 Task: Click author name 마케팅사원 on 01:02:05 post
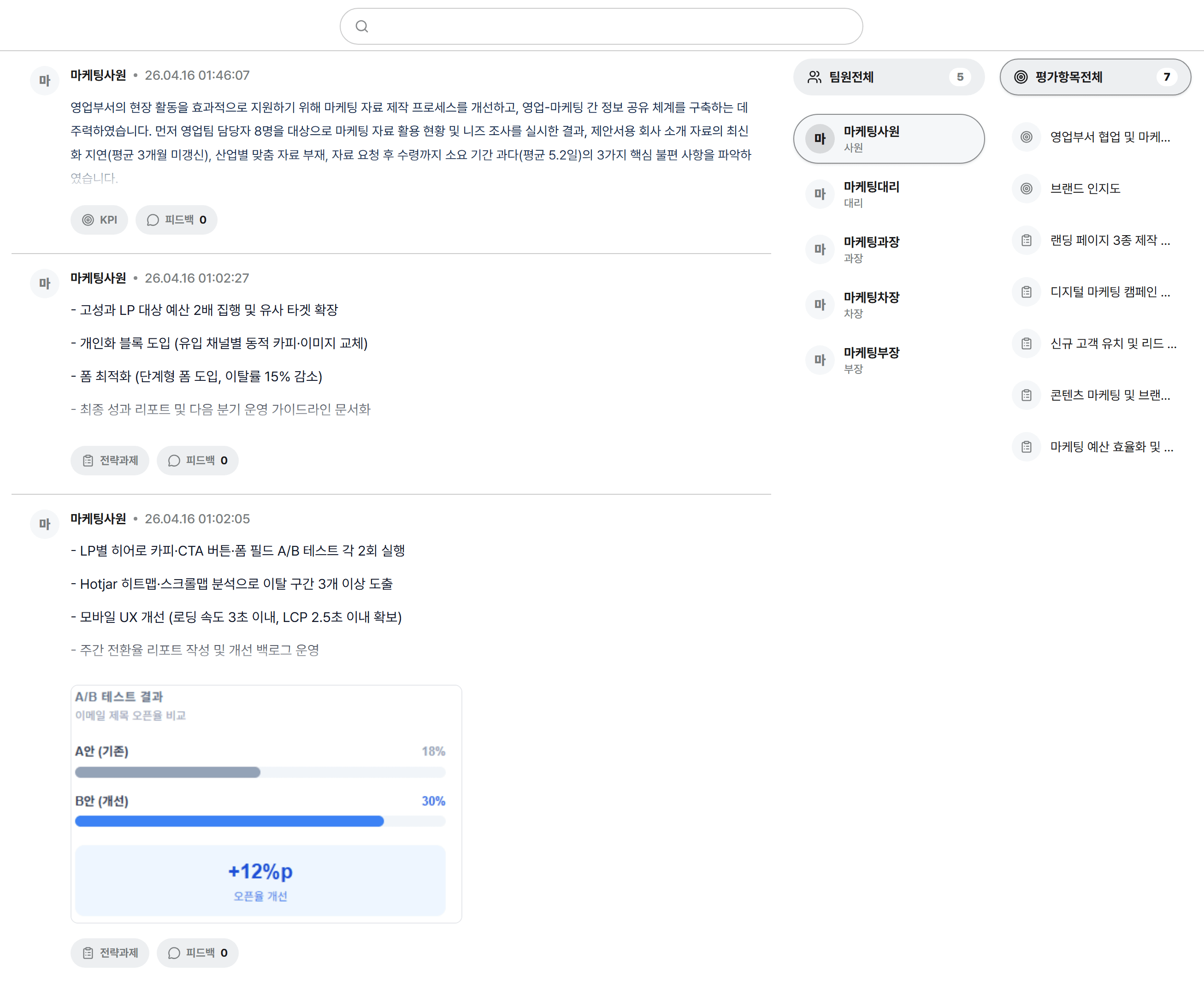(99, 519)
